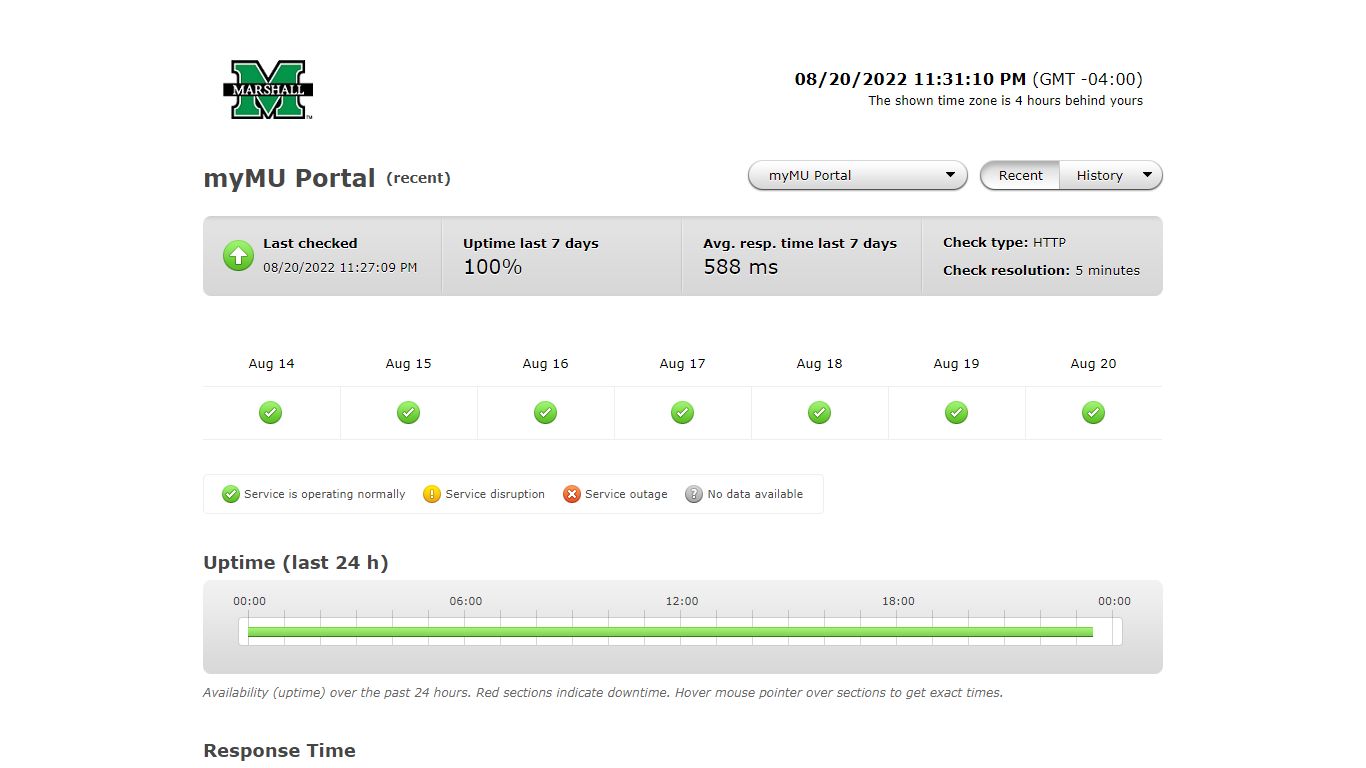
Task: Click the Aug 14 green check icon
Action: (271, 412)
